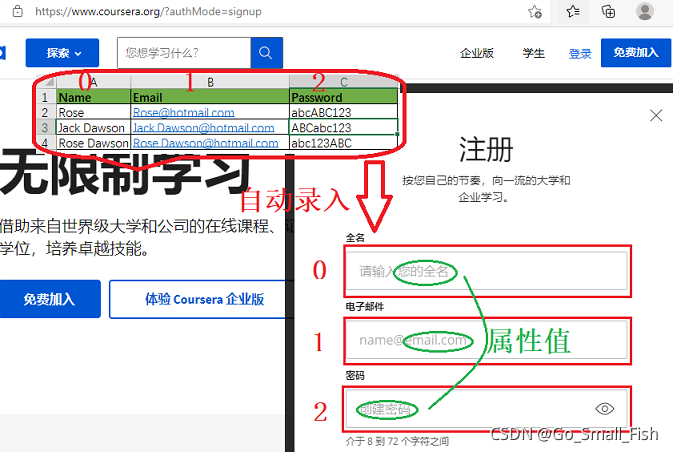Toggle password visibility eye icon
Screen dimensions: 673x452
pos(604,409)
